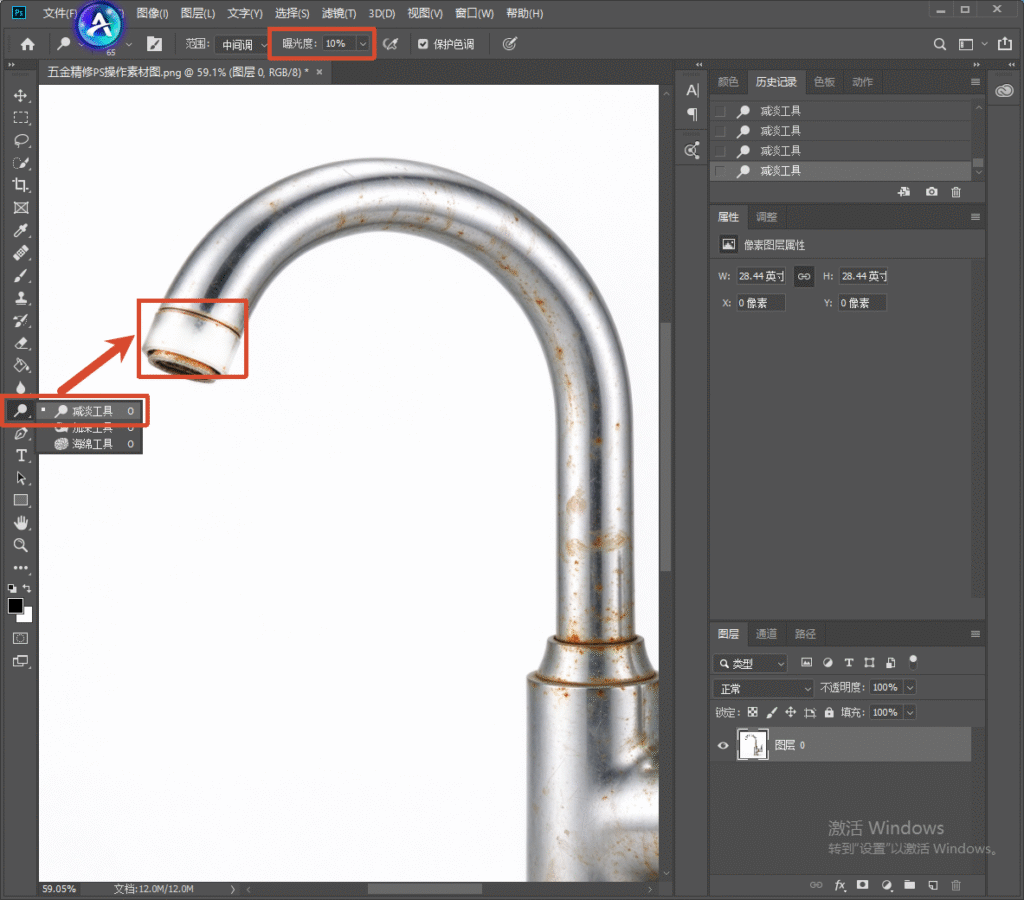Select the Horizontal Type tool

pos(21,455)
